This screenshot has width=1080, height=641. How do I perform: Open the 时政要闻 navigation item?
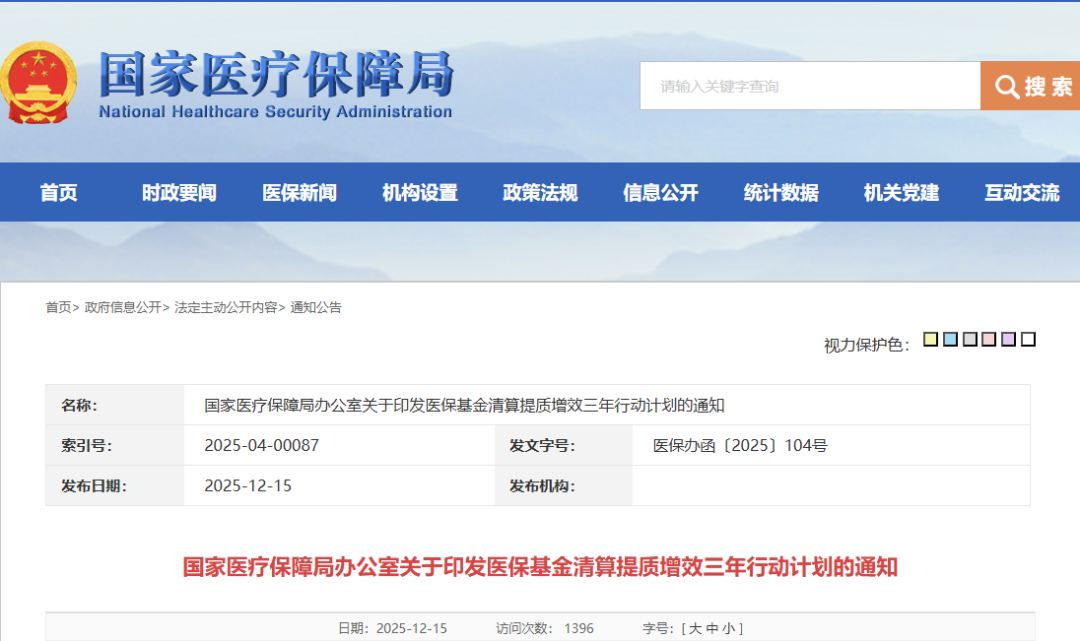(179, 193)
